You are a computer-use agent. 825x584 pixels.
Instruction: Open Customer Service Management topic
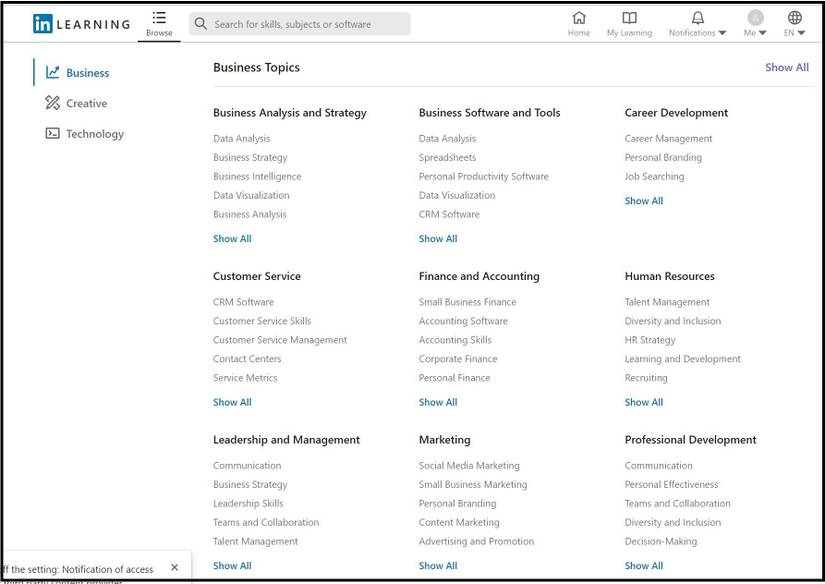280,340
